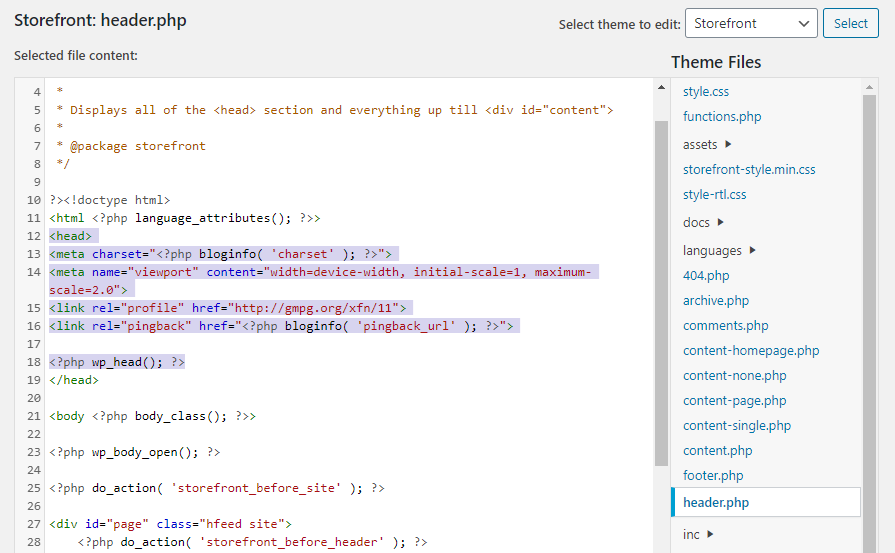
Task: Click the pingback link line
Action: [281, 326]
